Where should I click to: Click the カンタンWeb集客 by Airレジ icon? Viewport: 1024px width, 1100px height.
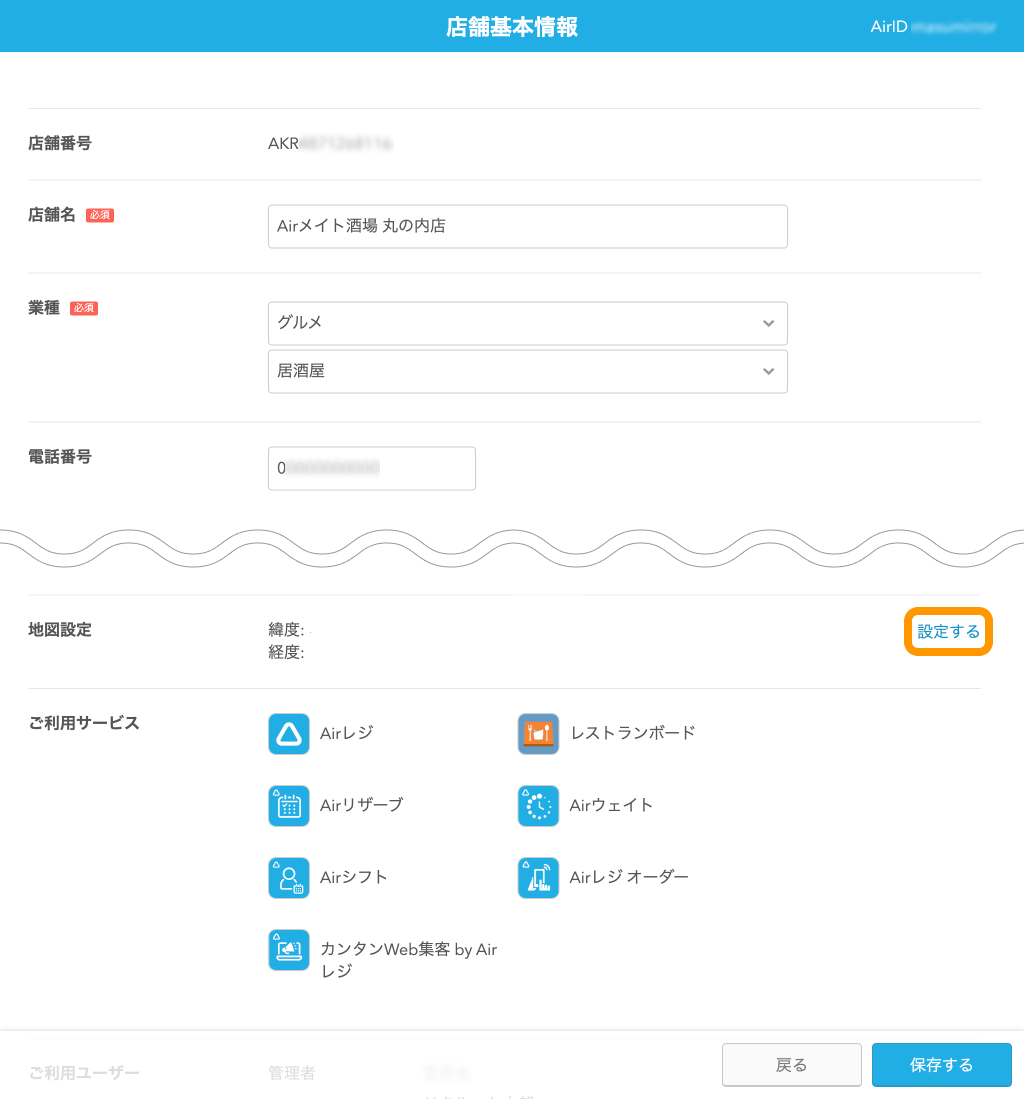coord(288,949)
